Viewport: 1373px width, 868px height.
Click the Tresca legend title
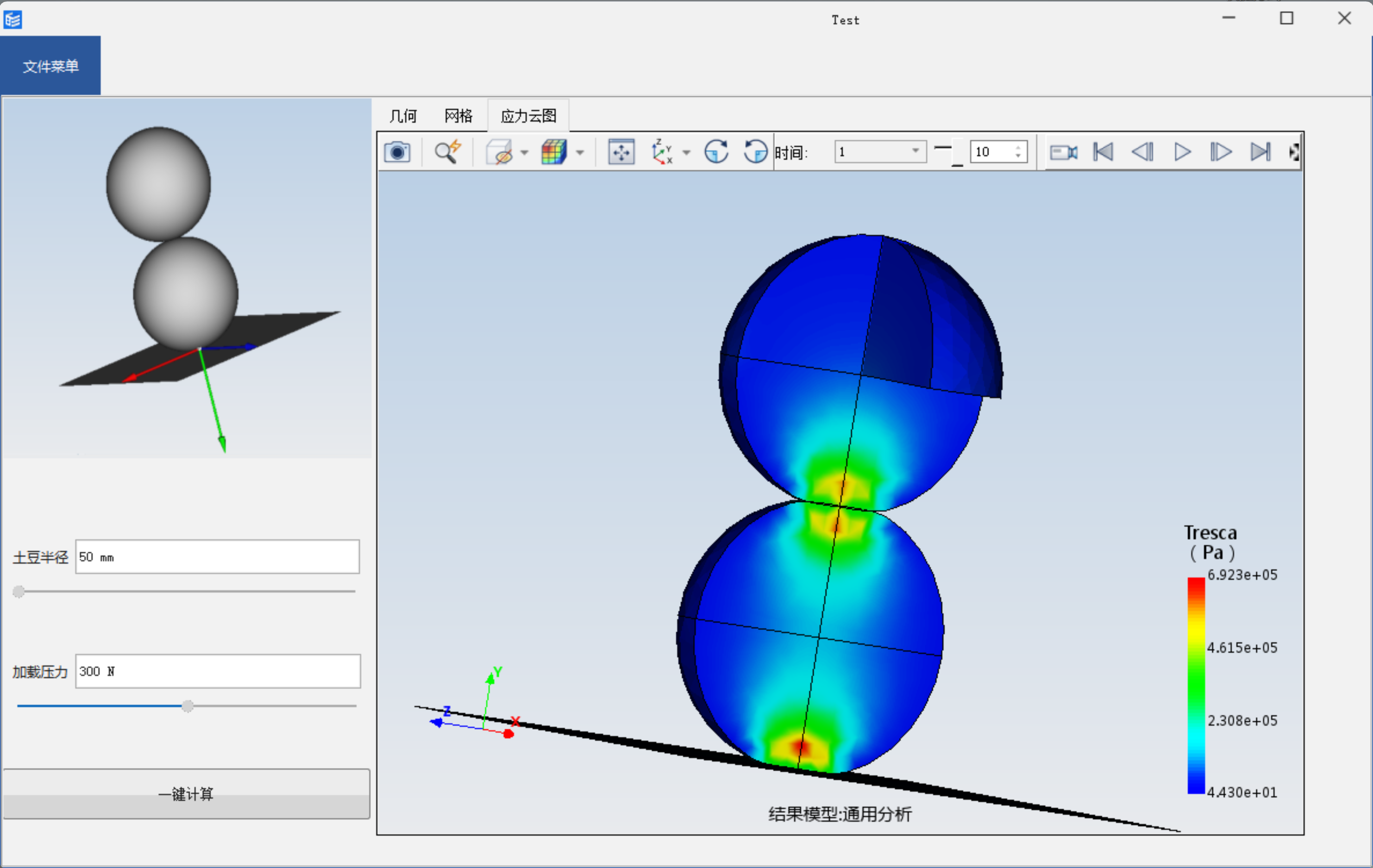tap(1210, 543)
